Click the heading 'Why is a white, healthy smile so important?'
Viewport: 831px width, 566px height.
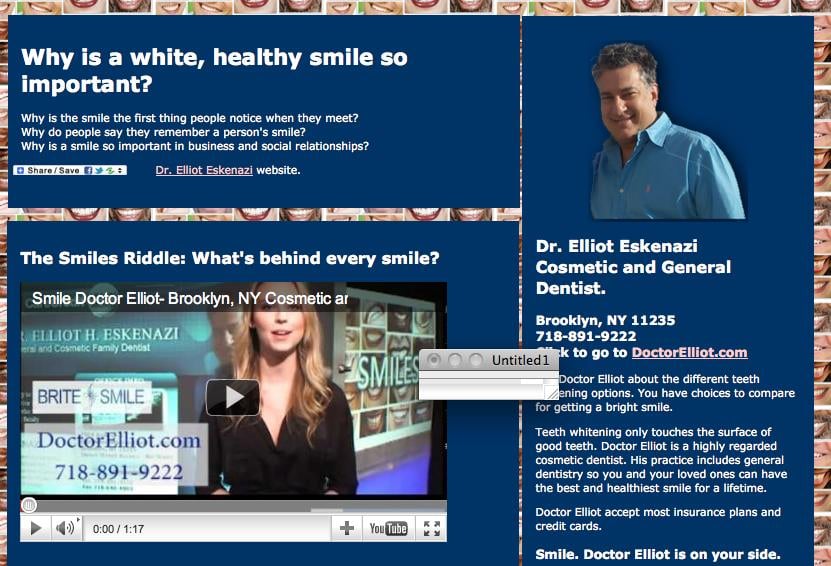tap(214, 70)
